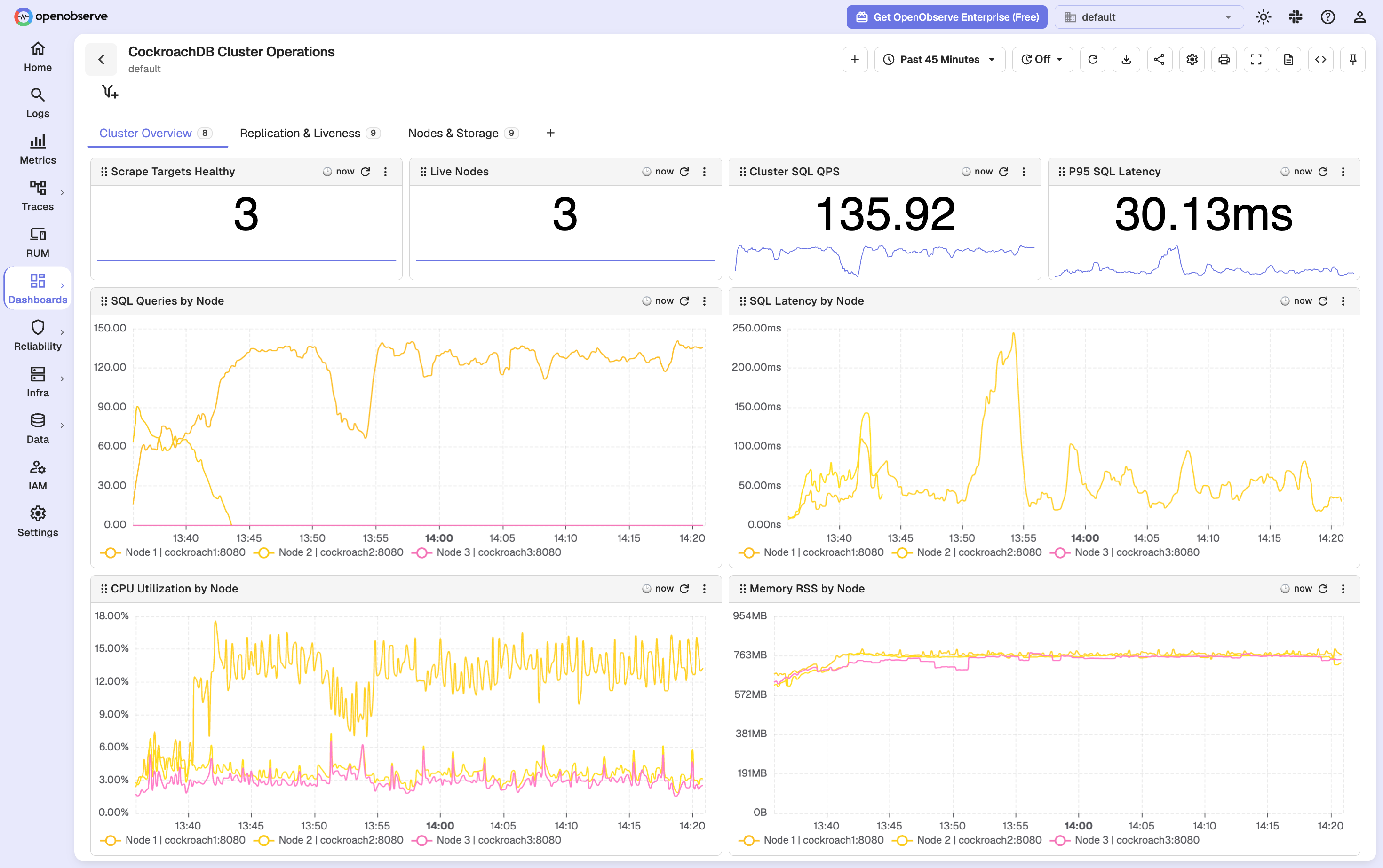1383x868 pixels.
Task: Expand the Reliability submenu chevron
Action: coord(62,332)
